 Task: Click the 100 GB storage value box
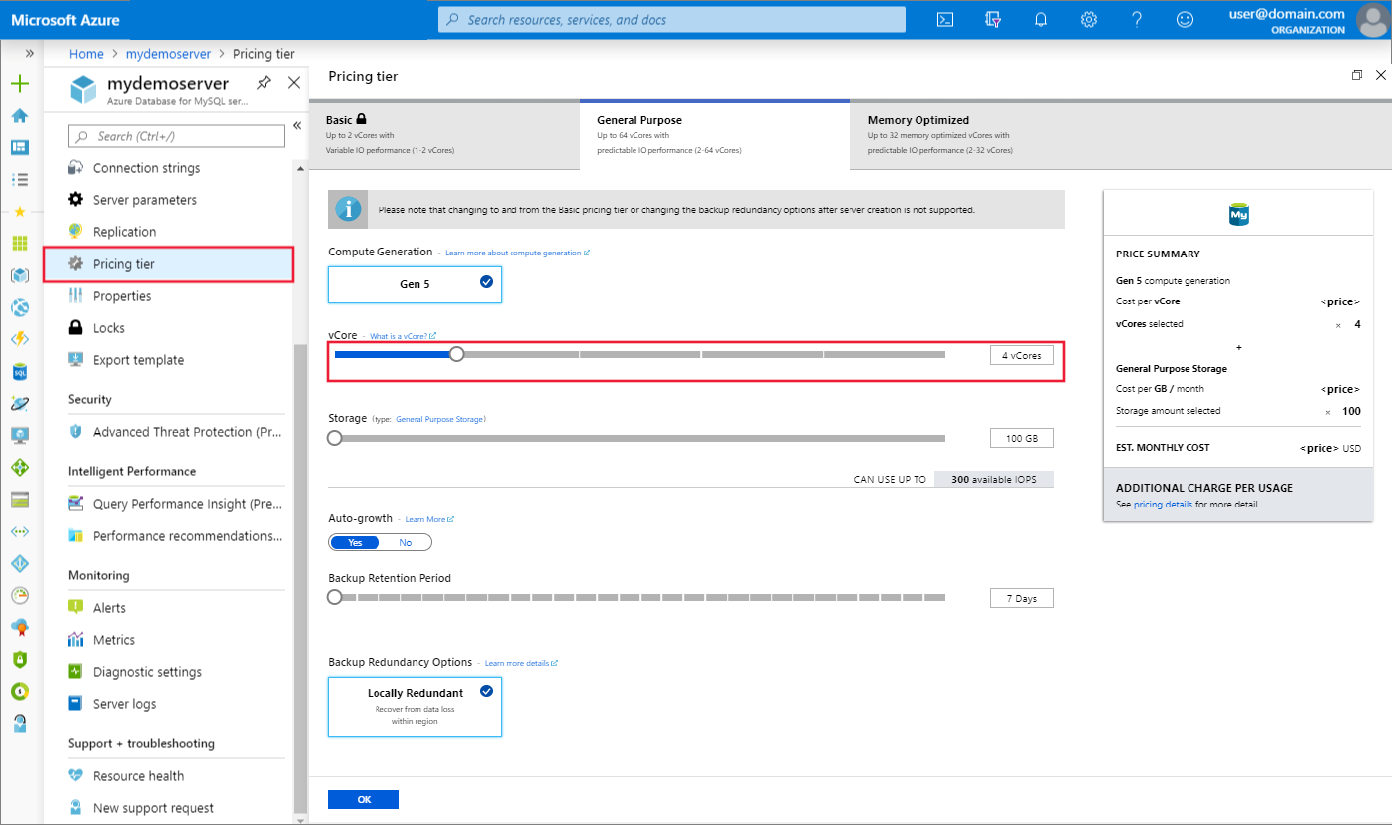tap(1022, 438)
